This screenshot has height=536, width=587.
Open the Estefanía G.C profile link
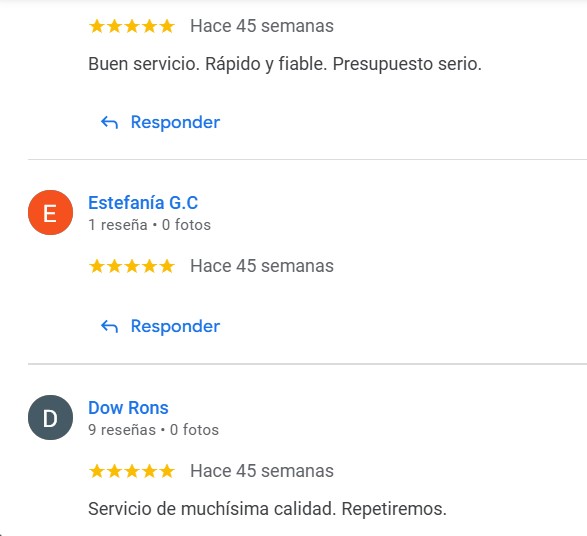(143, 203)
